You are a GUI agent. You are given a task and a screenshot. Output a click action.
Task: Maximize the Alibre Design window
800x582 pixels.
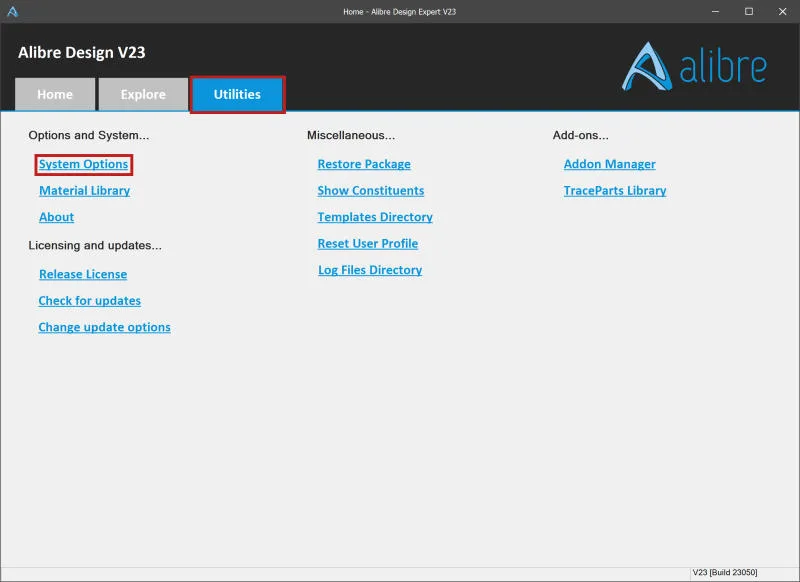(749, 11)
